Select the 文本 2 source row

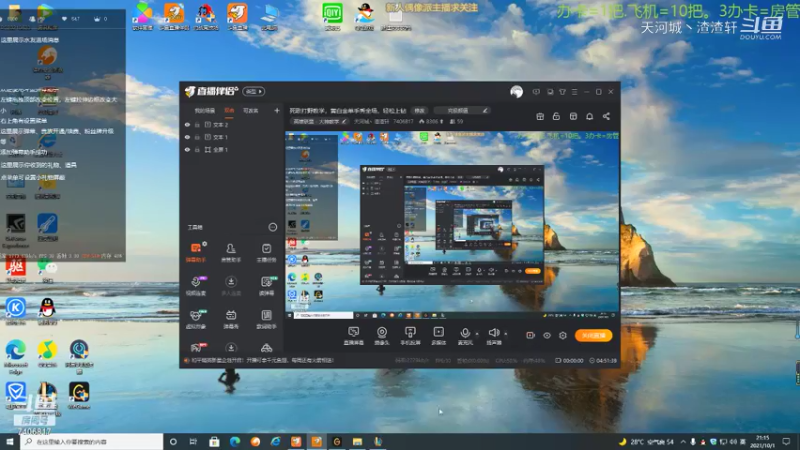[x=232, y=124]
